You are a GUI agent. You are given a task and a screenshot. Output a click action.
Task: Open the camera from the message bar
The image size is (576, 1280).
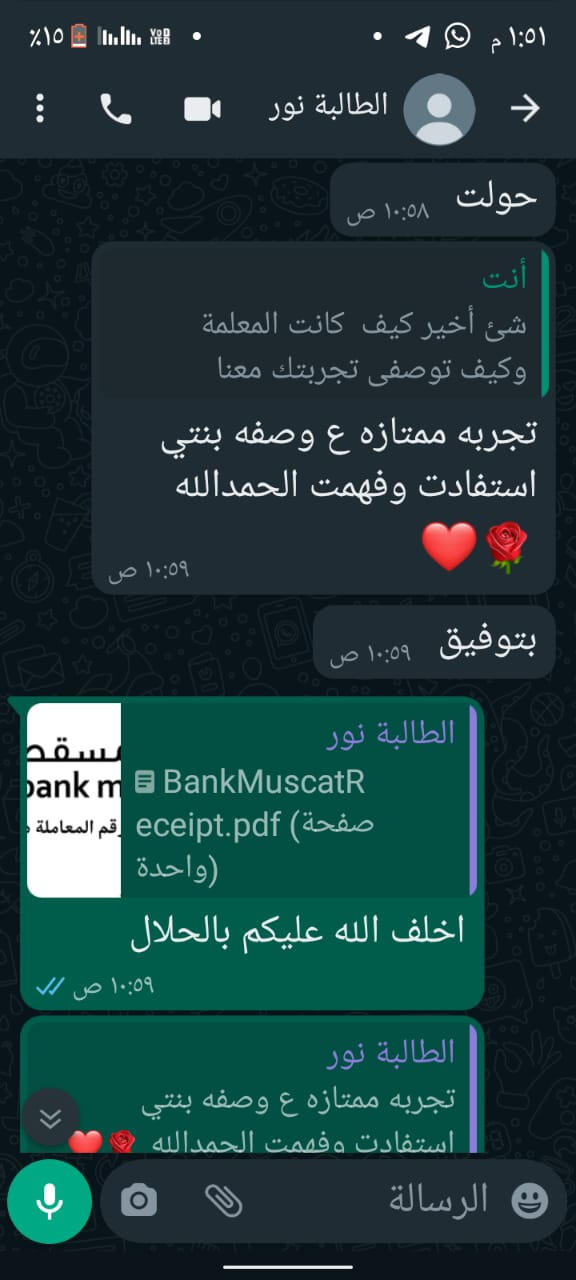tap(140, 1201)
